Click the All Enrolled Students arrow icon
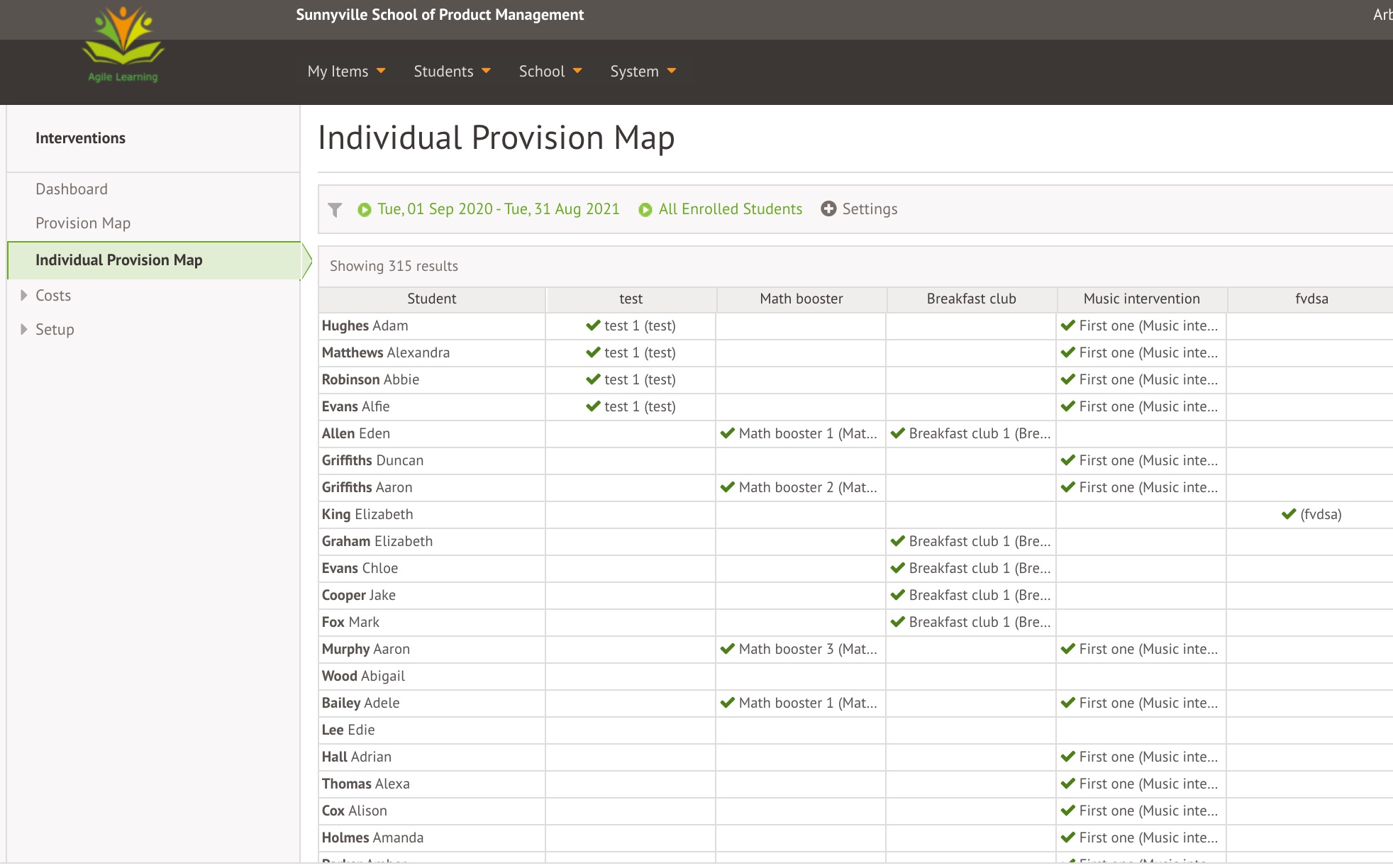The image size is (1393, 868). tap(645, 210)
